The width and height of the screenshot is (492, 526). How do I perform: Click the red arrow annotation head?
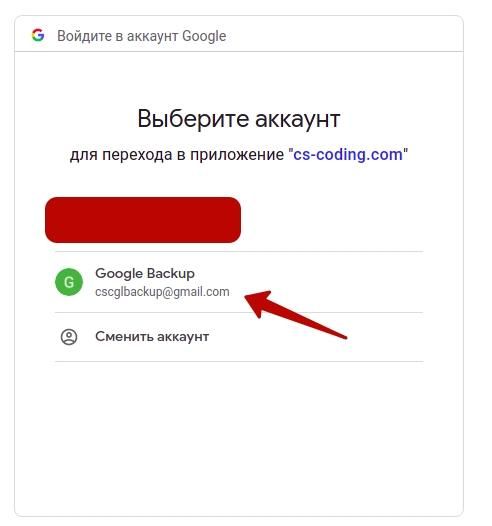258,303
